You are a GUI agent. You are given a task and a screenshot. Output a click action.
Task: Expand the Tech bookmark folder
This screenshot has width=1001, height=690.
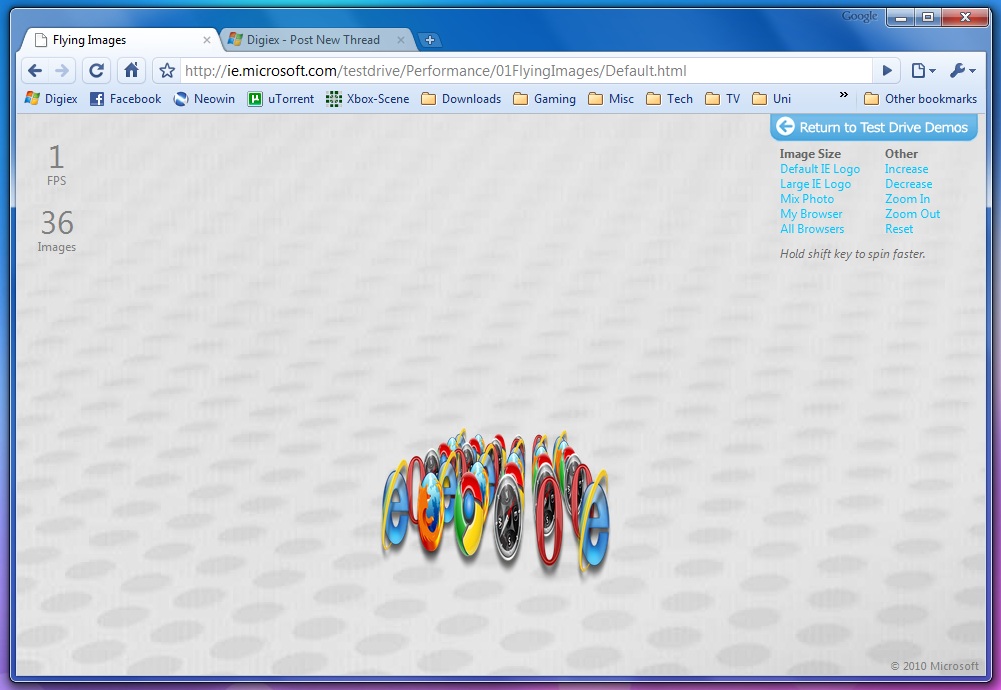[669, 99]
